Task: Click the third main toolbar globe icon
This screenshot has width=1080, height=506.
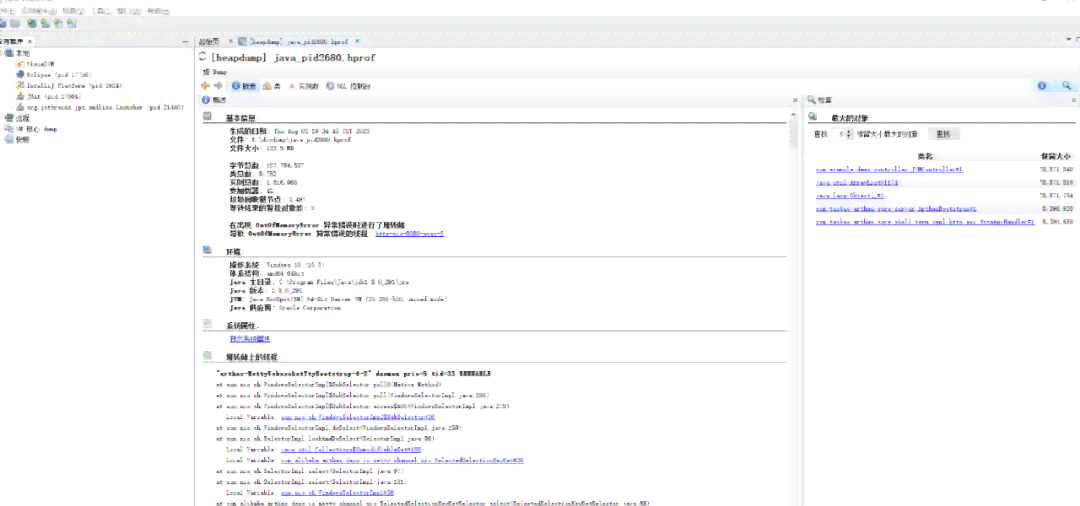Action: (x=32, y=23)
